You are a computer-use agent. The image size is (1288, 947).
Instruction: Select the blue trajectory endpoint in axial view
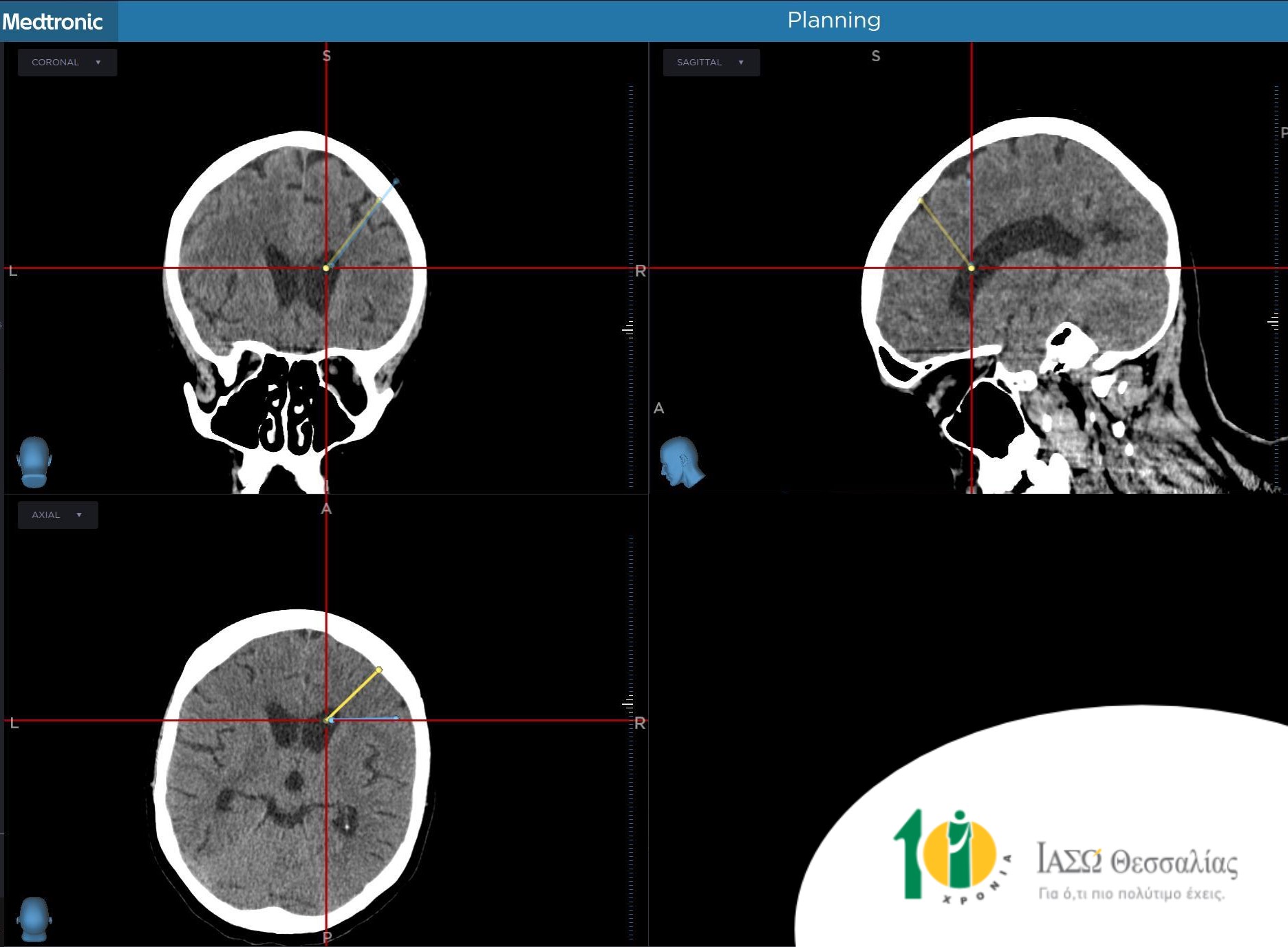[396, 719]
